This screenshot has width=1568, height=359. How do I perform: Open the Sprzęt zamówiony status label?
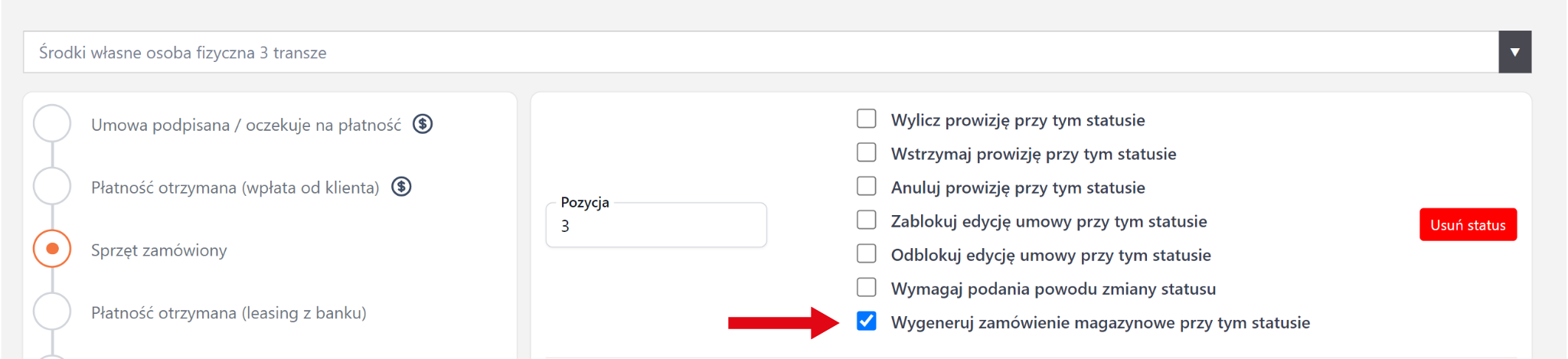pyautogui.click(x=159, y=250)
